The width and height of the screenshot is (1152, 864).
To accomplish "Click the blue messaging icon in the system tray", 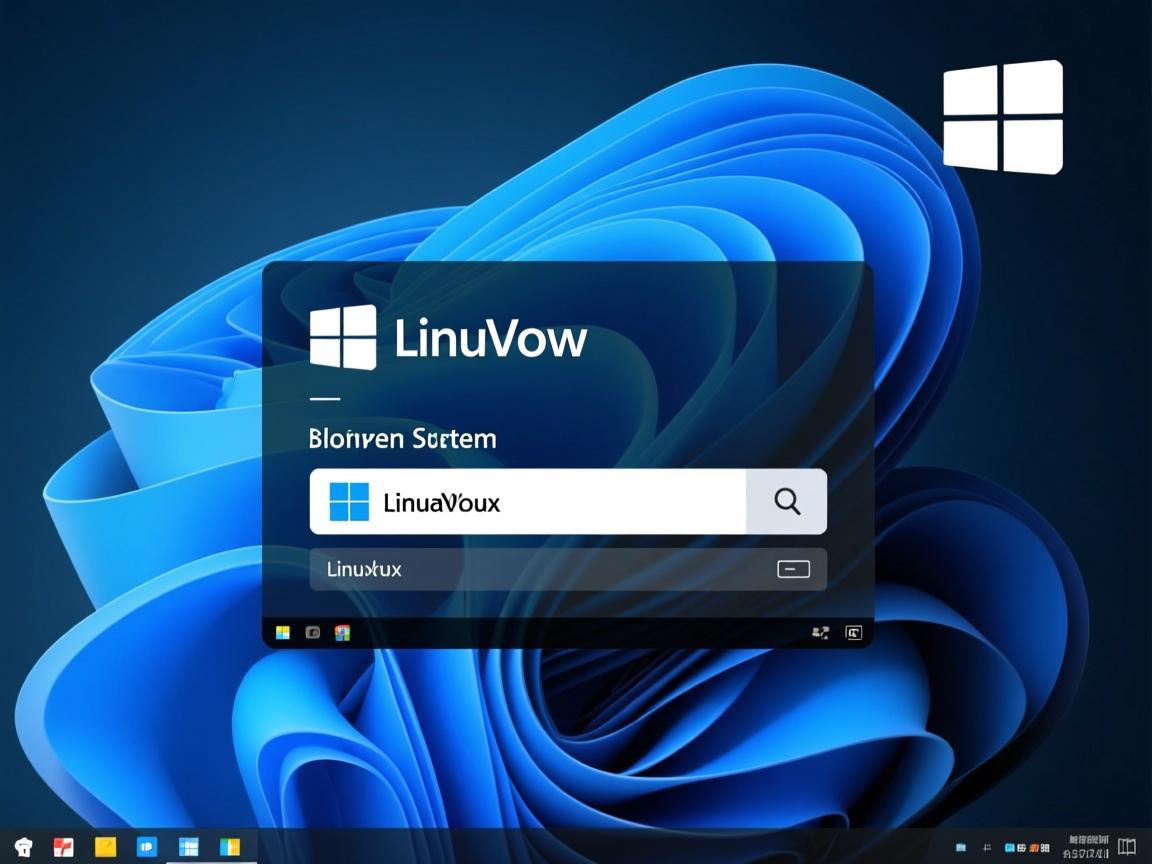I will [1009, 848].
